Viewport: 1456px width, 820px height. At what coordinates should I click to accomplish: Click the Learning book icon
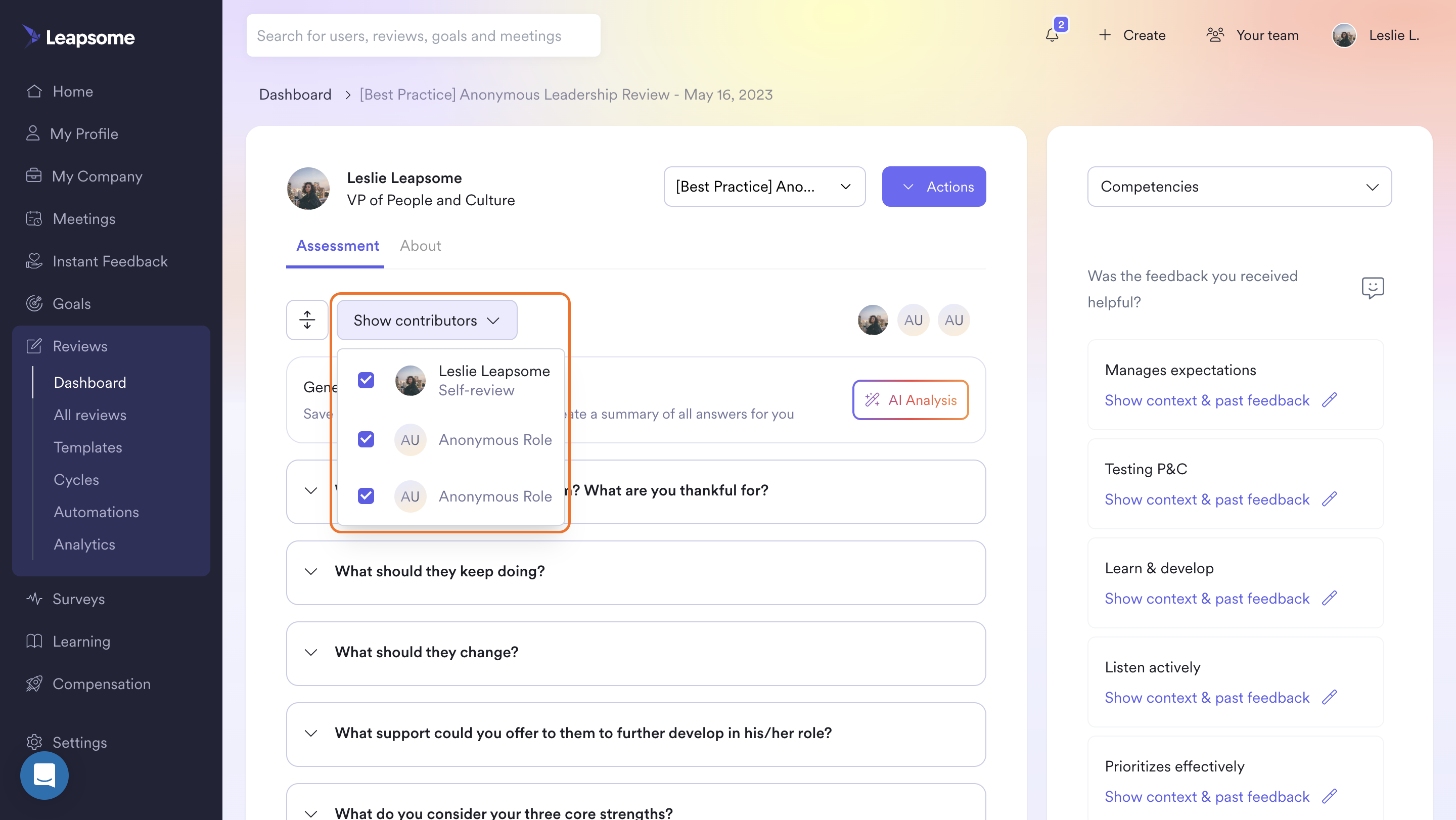click(x=34, y=641)
